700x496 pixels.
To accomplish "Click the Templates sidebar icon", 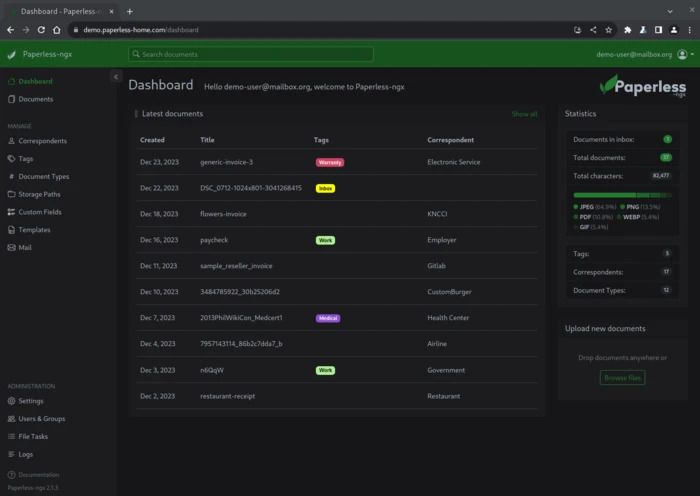I will pyautogui.click(x=12, y=230).
